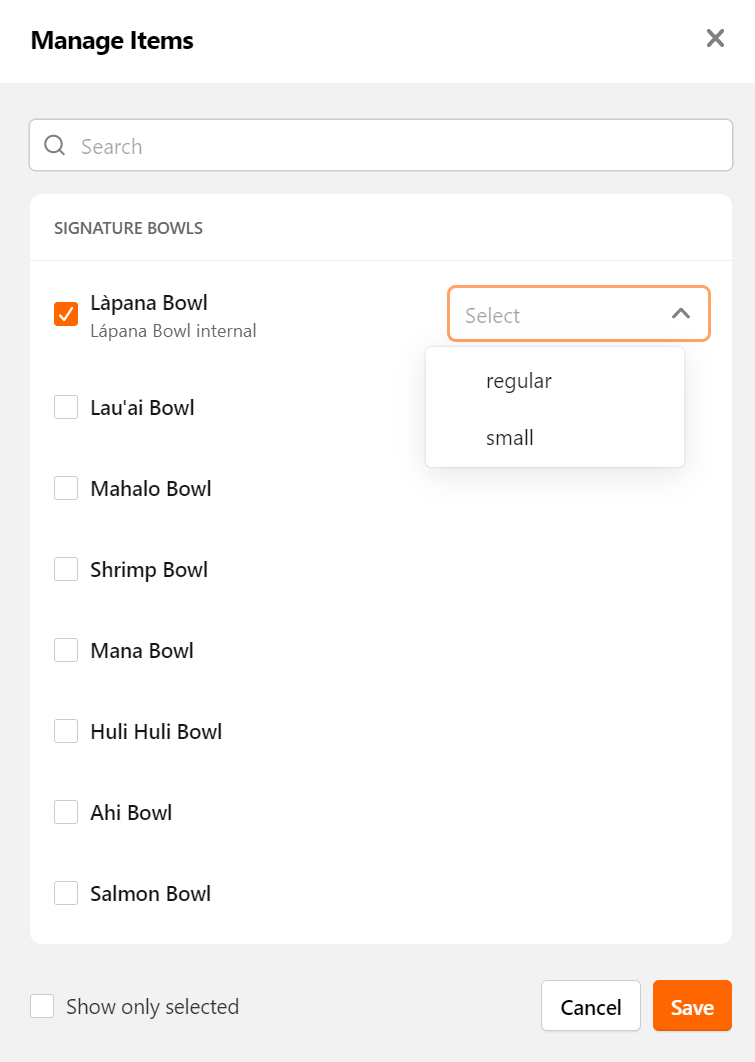Toggle Show only selected checkbox

click(x=42, y=1006)
